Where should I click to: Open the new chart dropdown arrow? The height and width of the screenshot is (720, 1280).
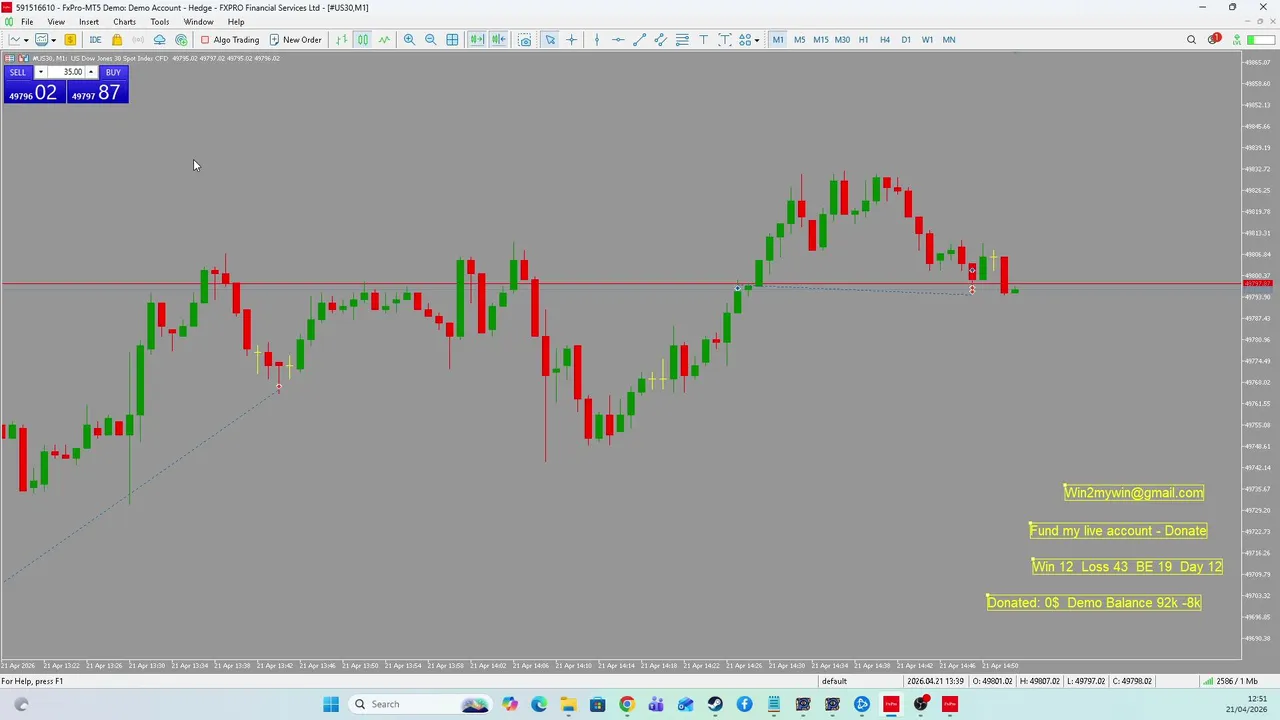point(26,40)
